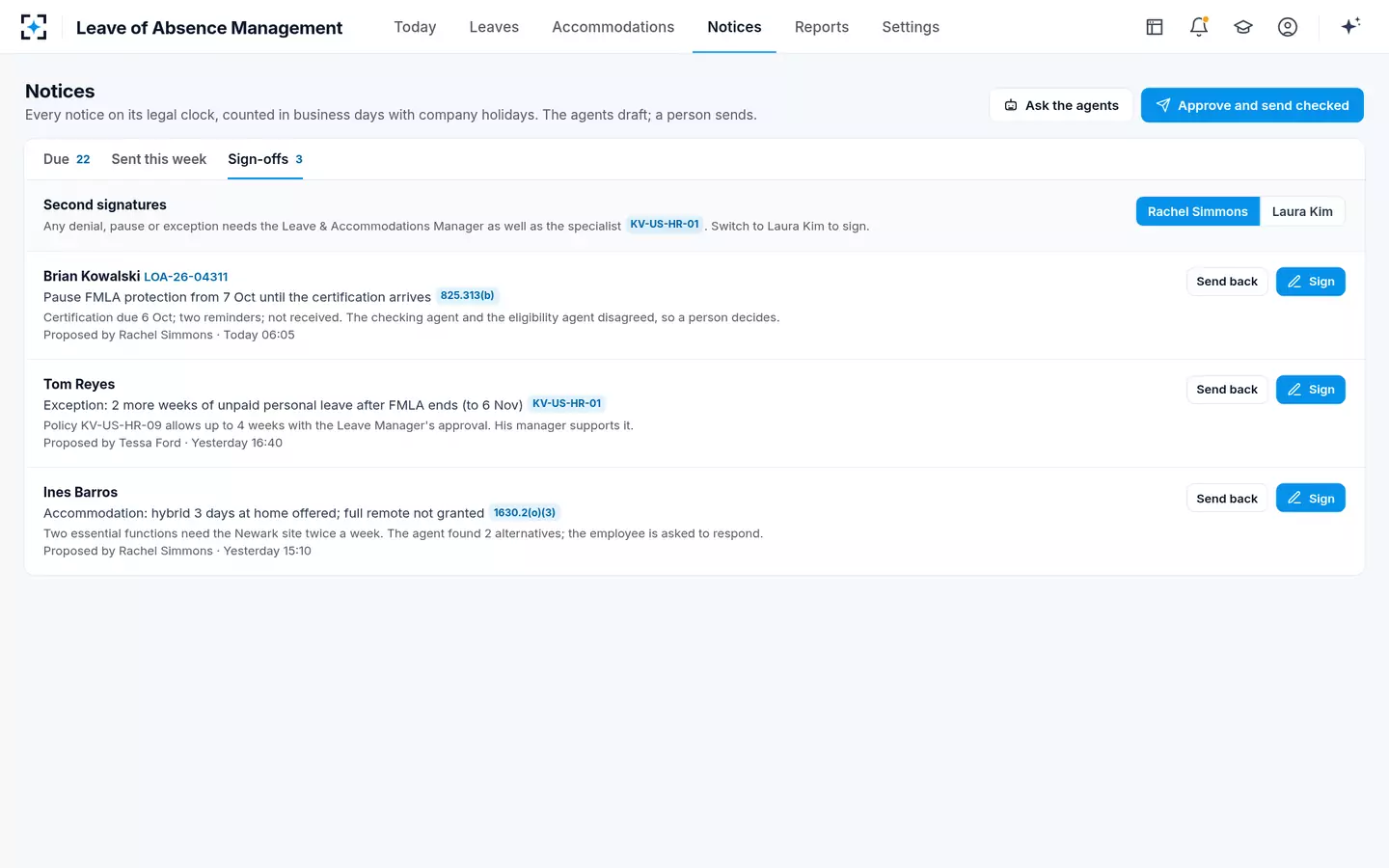Open the graduation cap learning icon
Screen dimensions: 1389x868
coord(1243,27)
